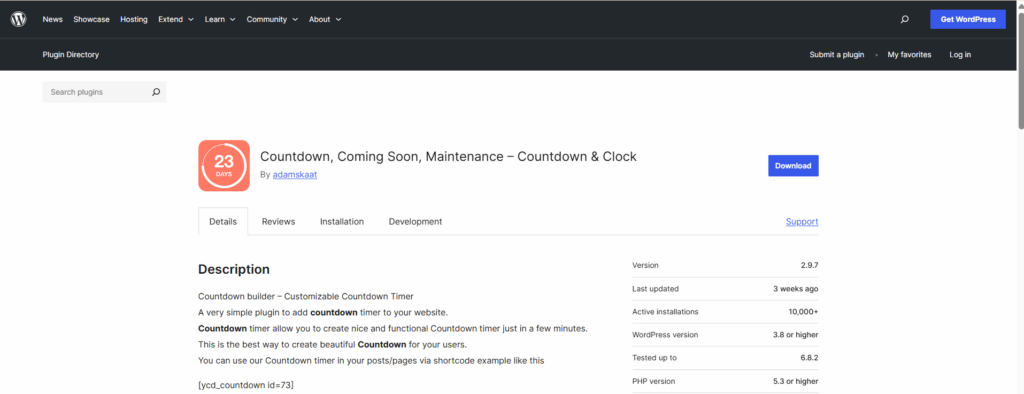The height and width of the screenshot is (394, 1024).
Task: Open the Showcase menu item
Action: [x=91, y=20]
